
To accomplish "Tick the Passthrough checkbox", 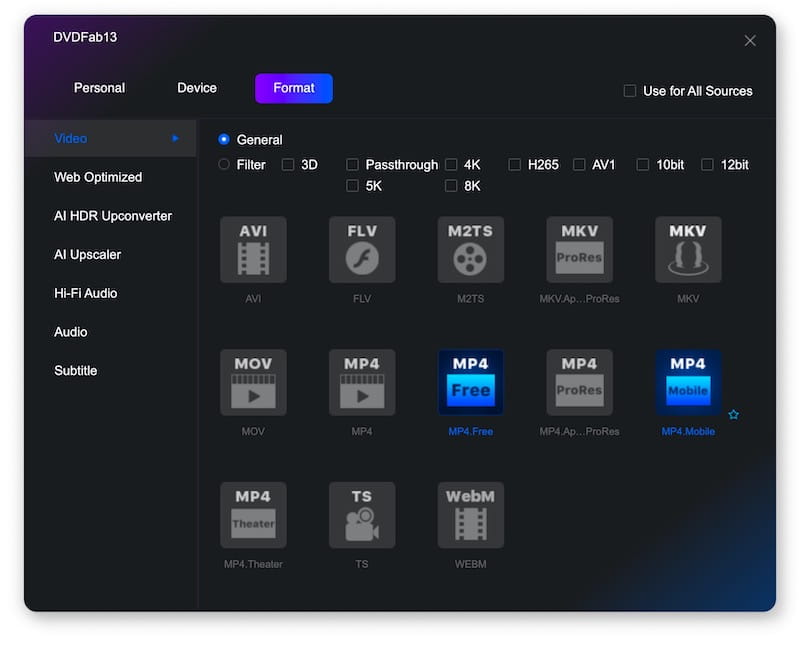I will (x=352, y=164).
